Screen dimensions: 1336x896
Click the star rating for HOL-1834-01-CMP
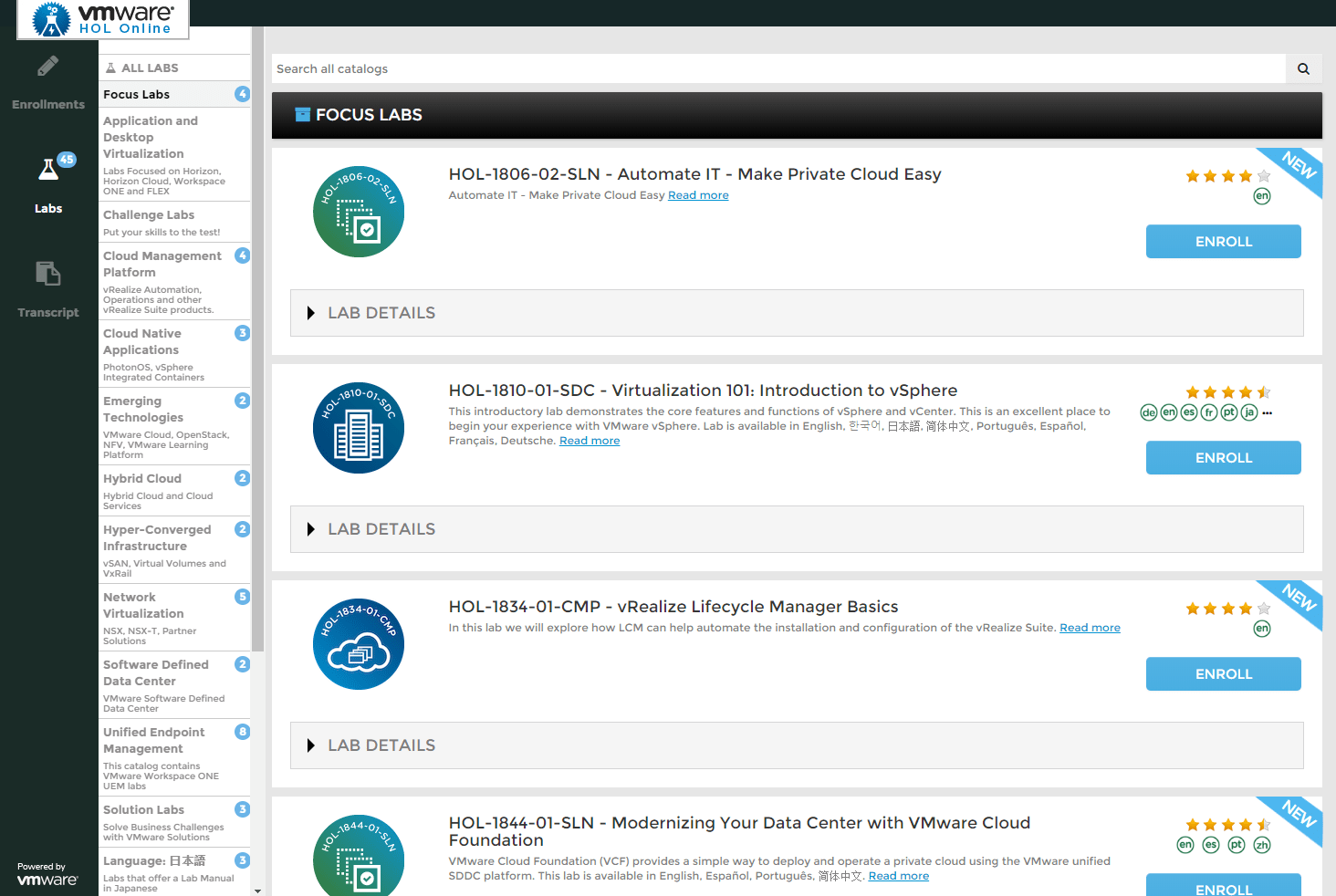point(1227,609)
